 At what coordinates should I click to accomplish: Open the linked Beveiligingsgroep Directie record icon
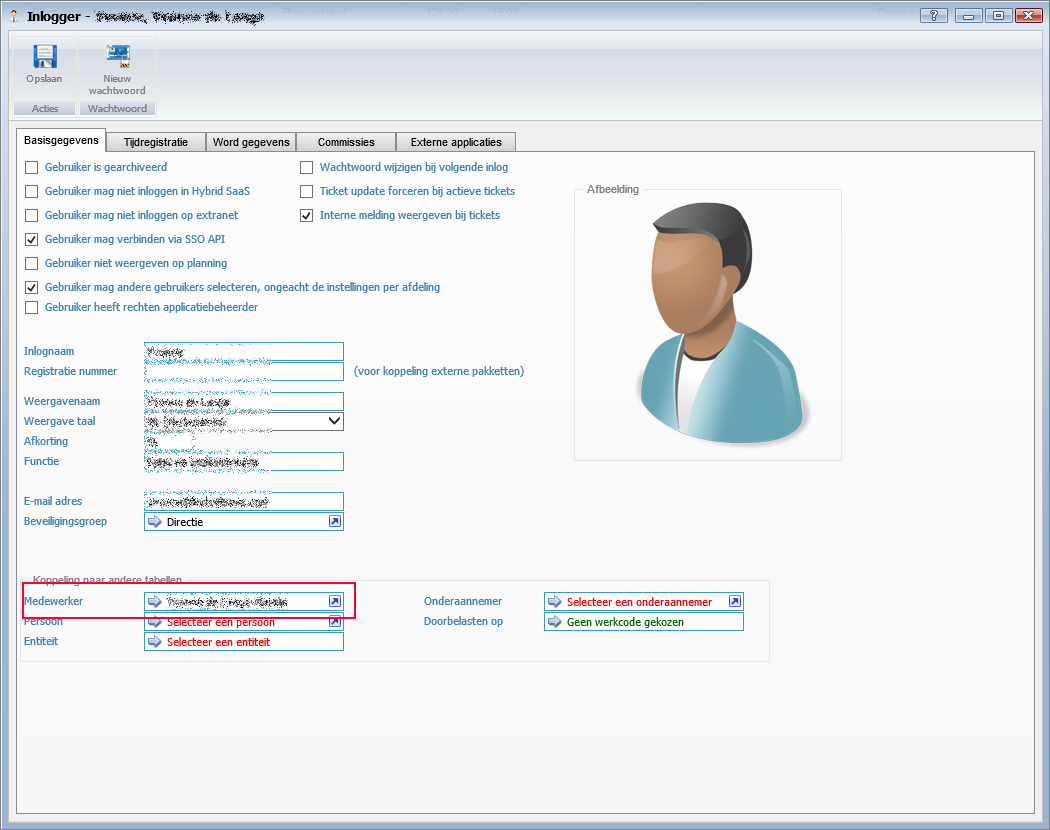pos(335,522)
